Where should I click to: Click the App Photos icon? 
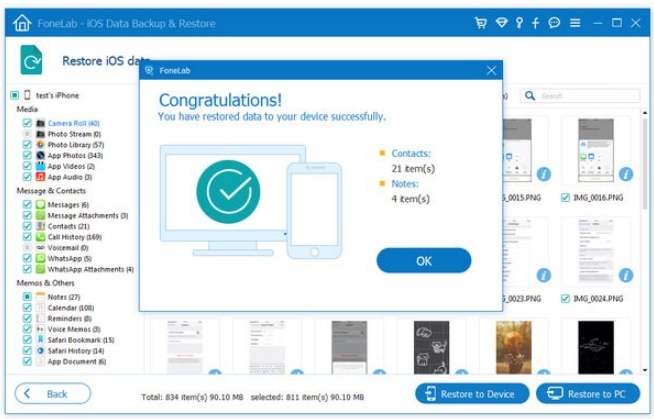tap(40, 155)
